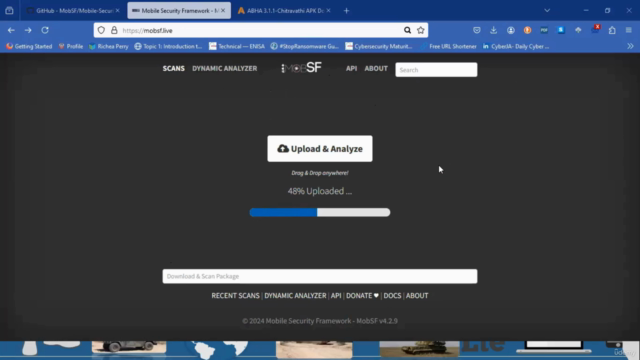Open the API item in the top navigation bar

(x=351, y=68)
